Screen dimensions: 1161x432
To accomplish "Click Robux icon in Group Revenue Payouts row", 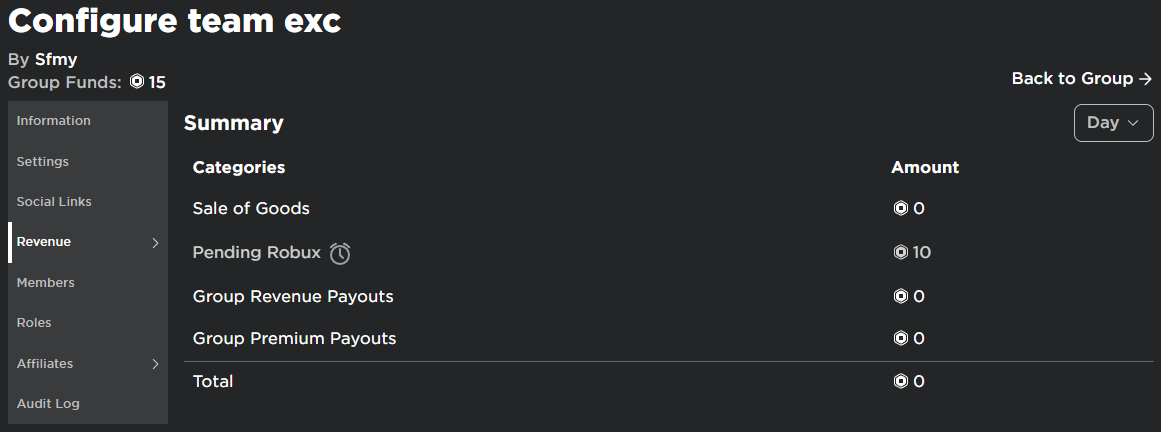I will click(900, 296).
